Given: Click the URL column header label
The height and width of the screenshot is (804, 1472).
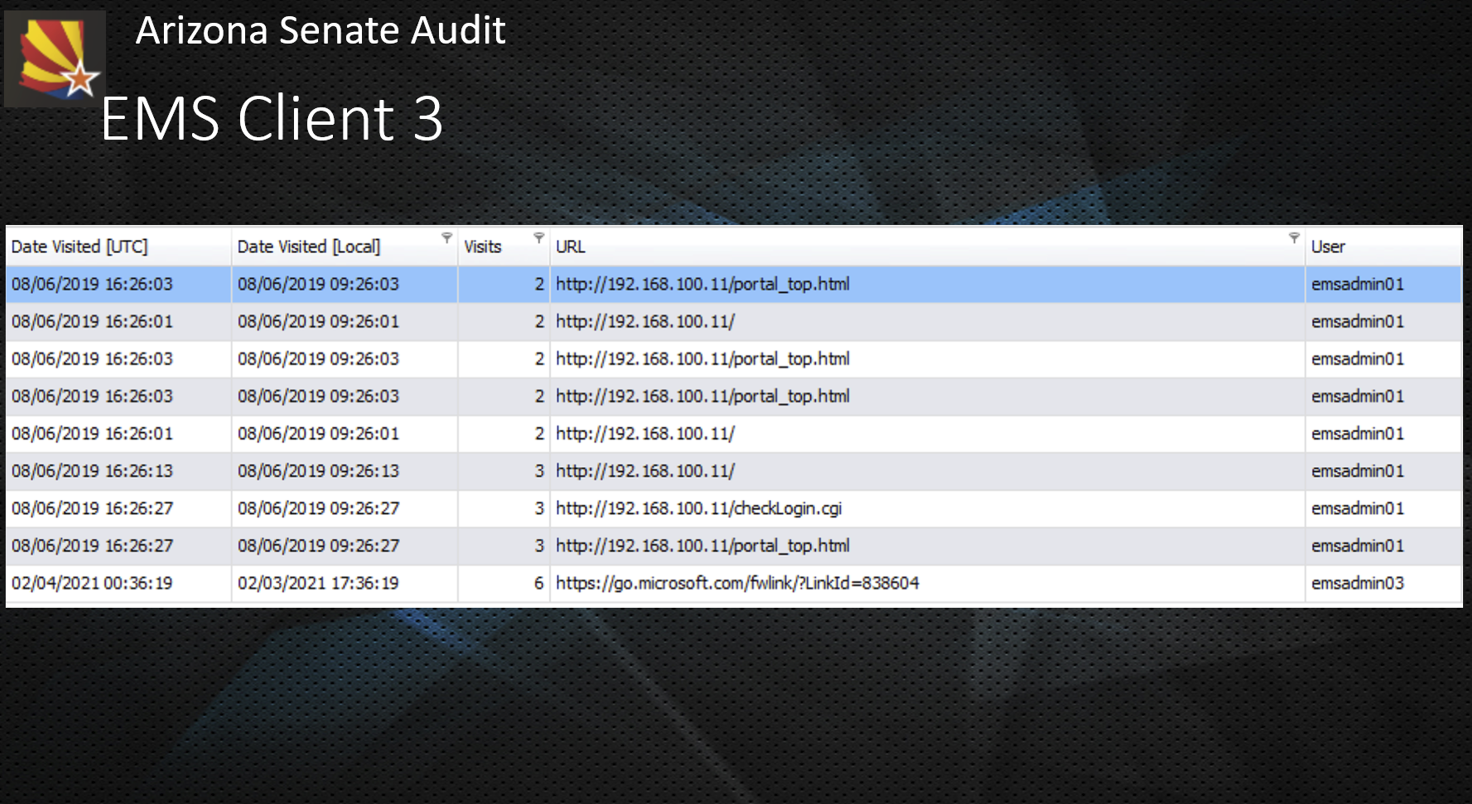Looking at the screenshot, I should pos(570,247).
